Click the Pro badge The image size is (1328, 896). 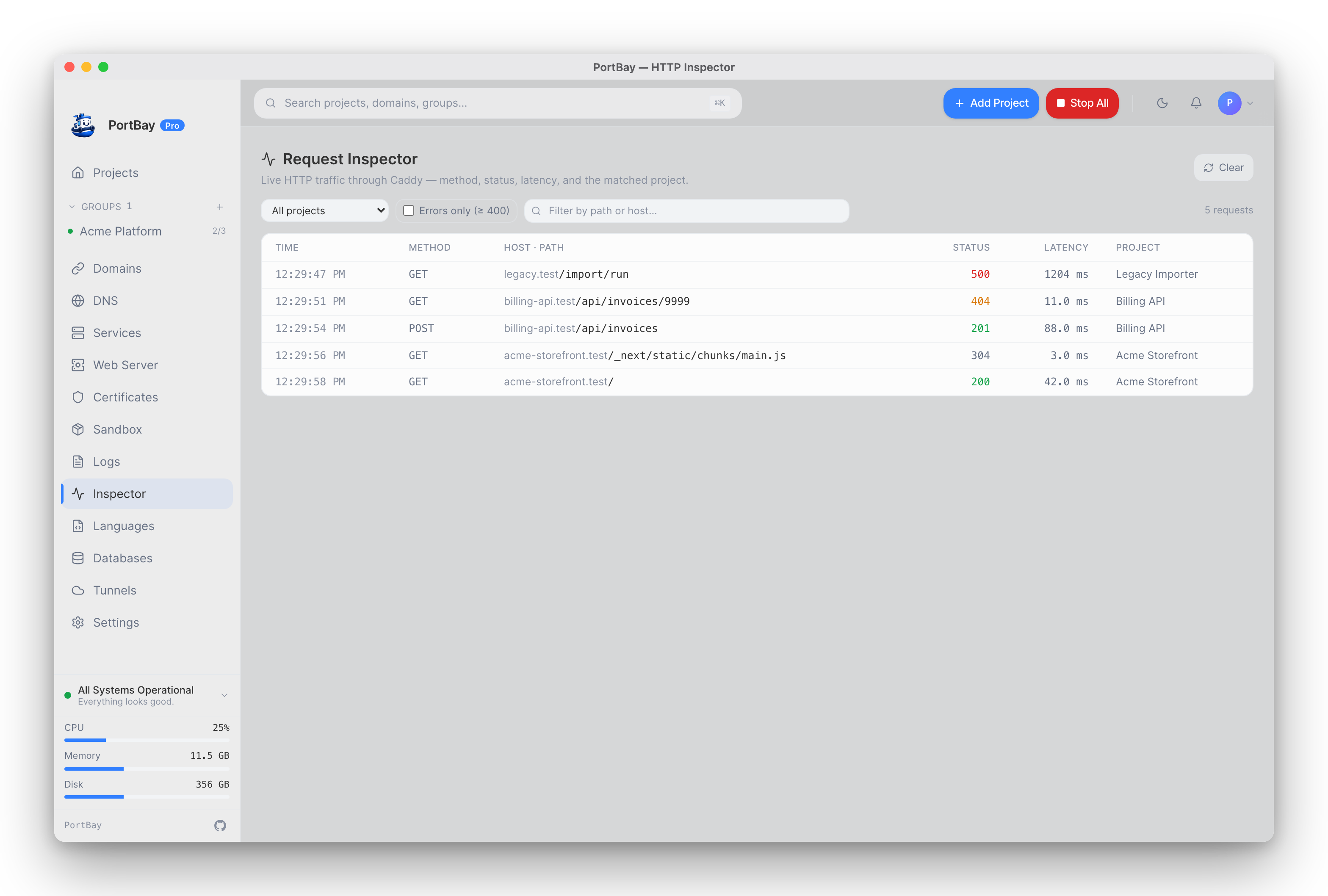172,126
